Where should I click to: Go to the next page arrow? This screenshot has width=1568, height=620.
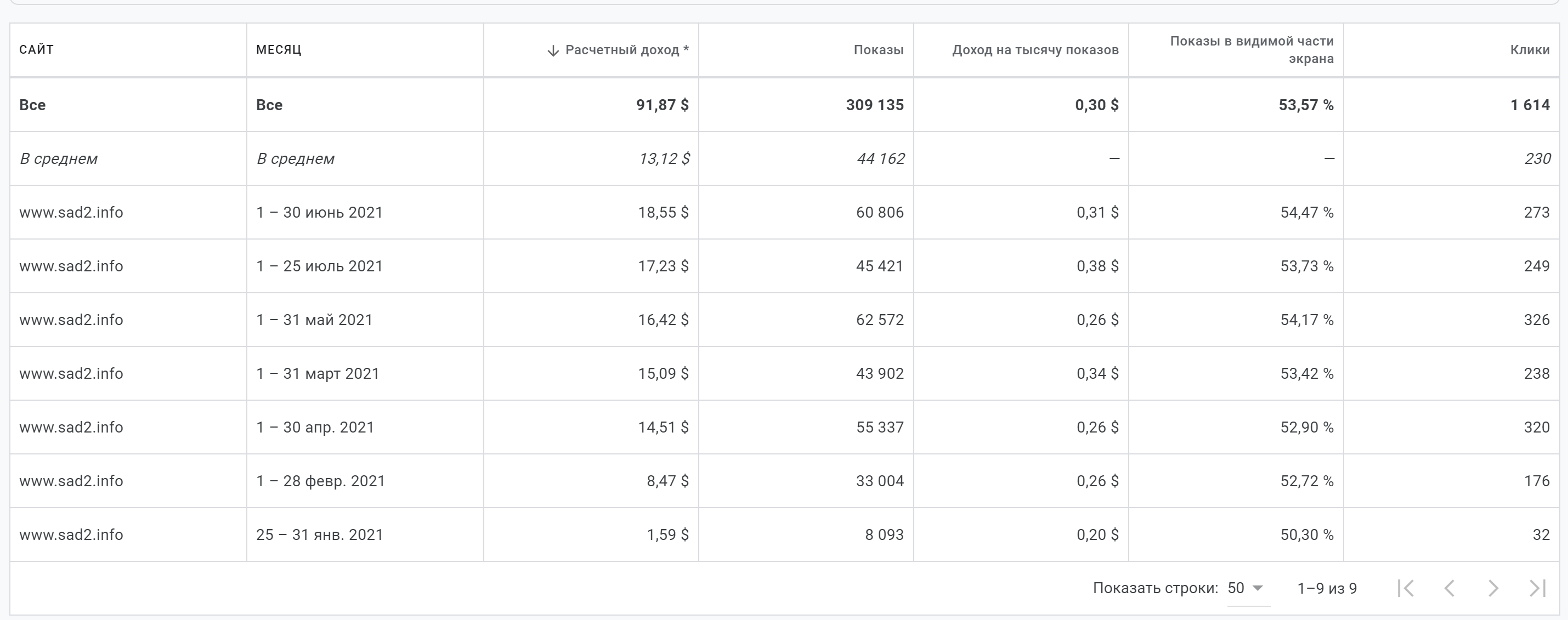click(1493, 588)
